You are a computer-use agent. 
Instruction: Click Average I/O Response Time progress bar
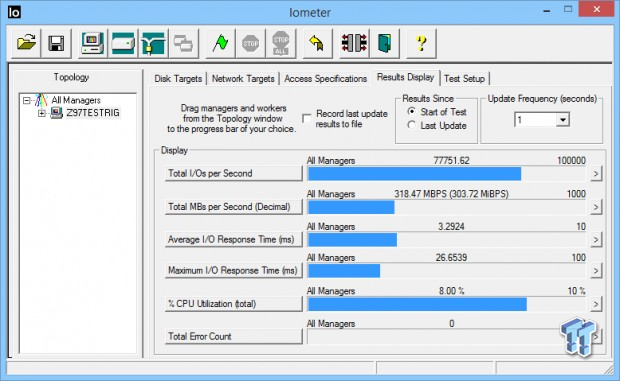point(447,240)
